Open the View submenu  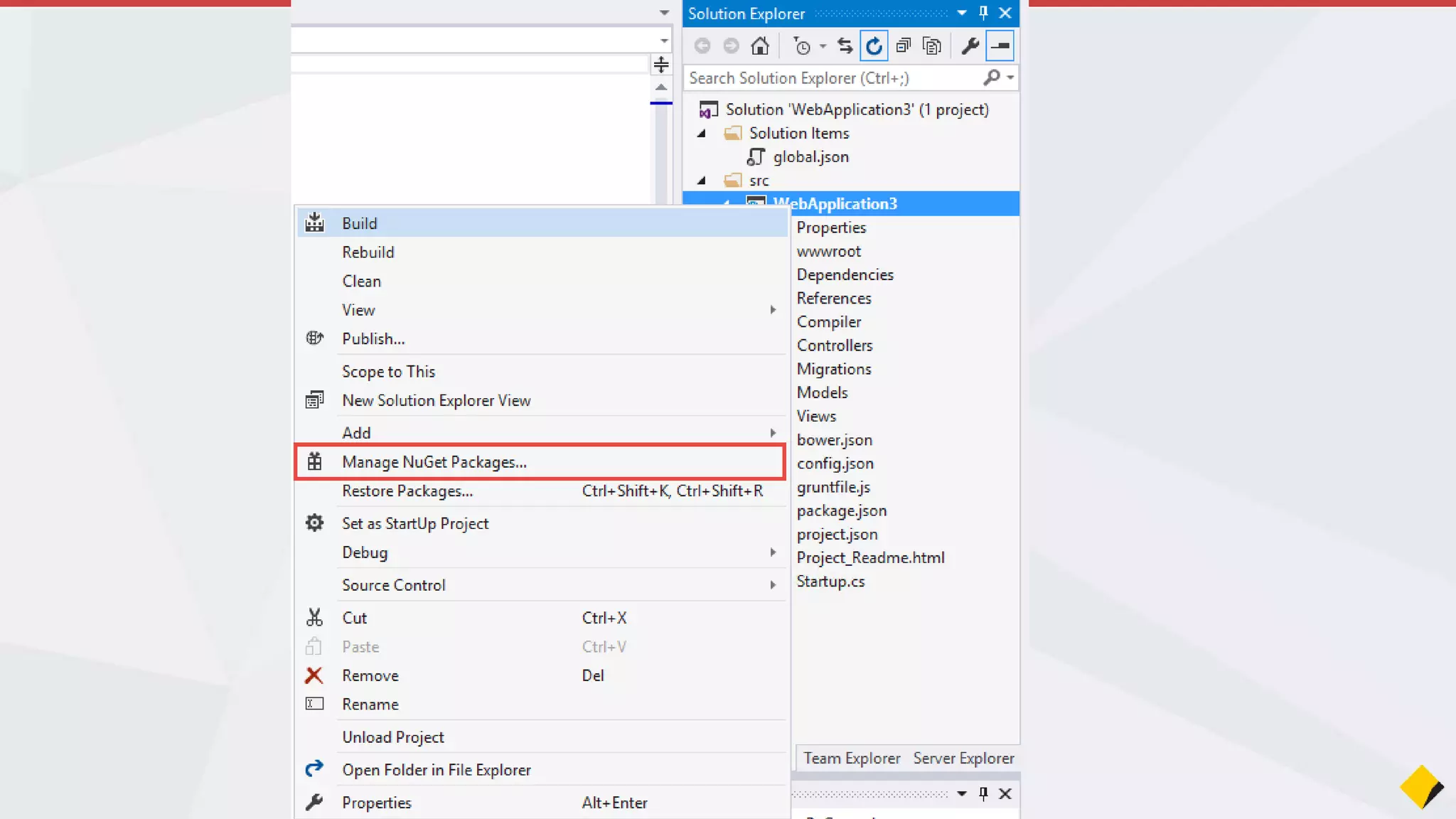point(542,310)
